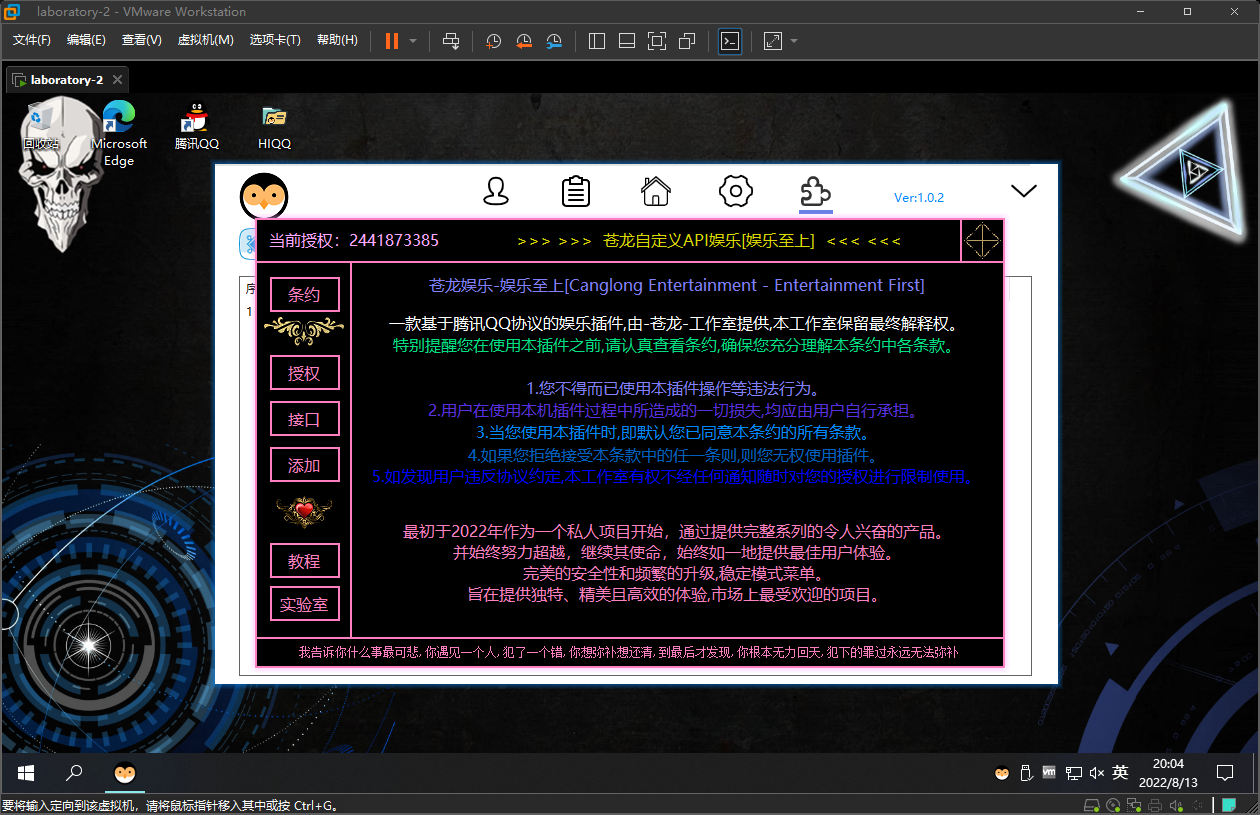Select the laboratory-2 VM tab
Screen dimensions: 1260x815
pyautogui.click(x=67, y=80)
